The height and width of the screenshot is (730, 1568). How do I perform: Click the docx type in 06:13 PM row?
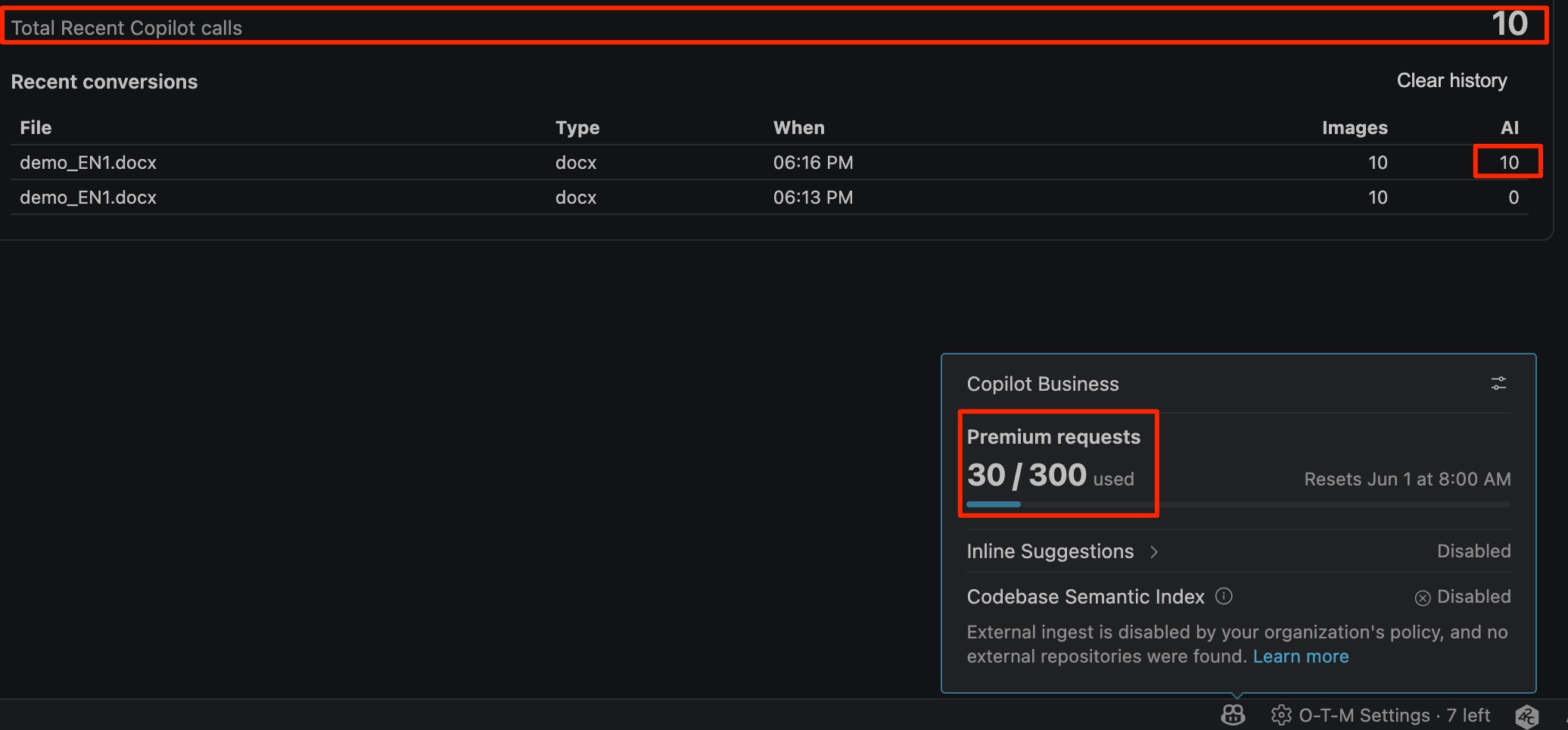[576, 198]
